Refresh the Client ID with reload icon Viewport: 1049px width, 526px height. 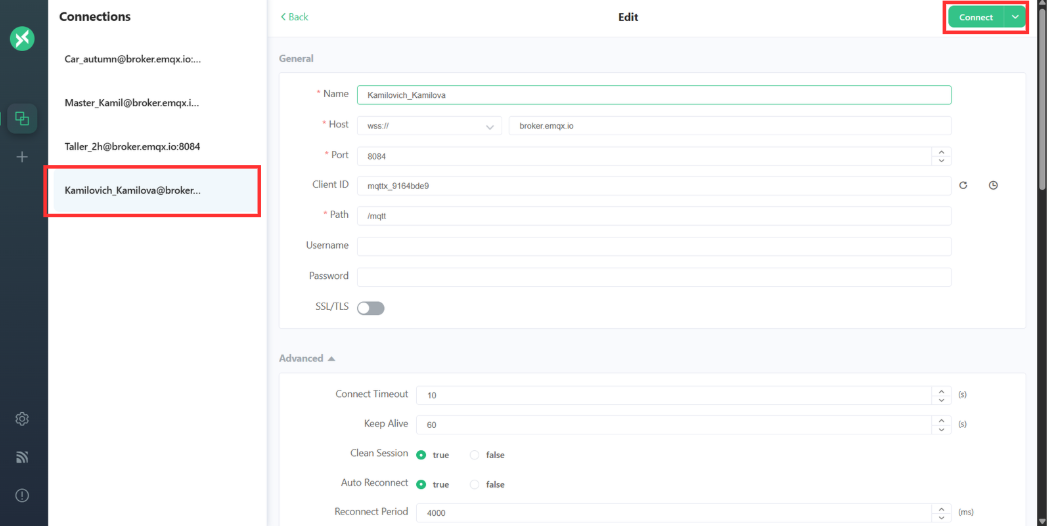(x=963, y=185)
